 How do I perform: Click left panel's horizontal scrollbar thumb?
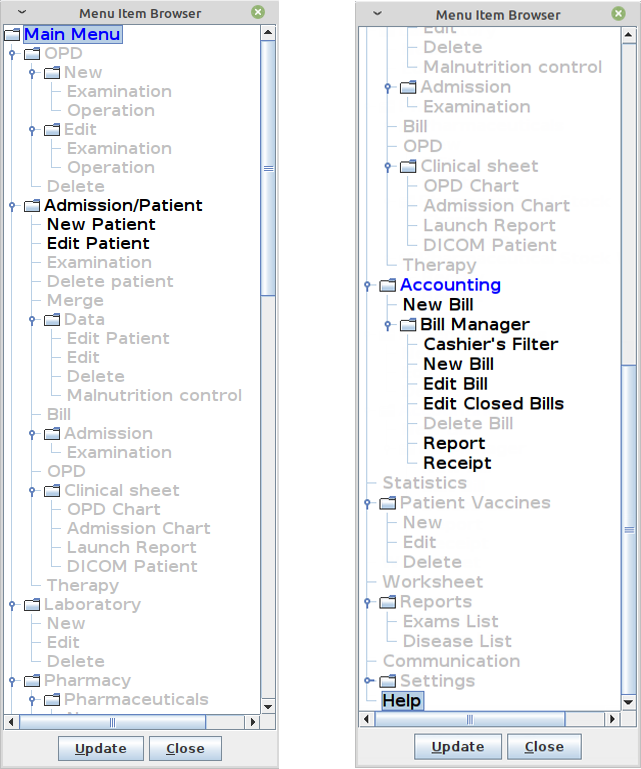coord(112,722)
